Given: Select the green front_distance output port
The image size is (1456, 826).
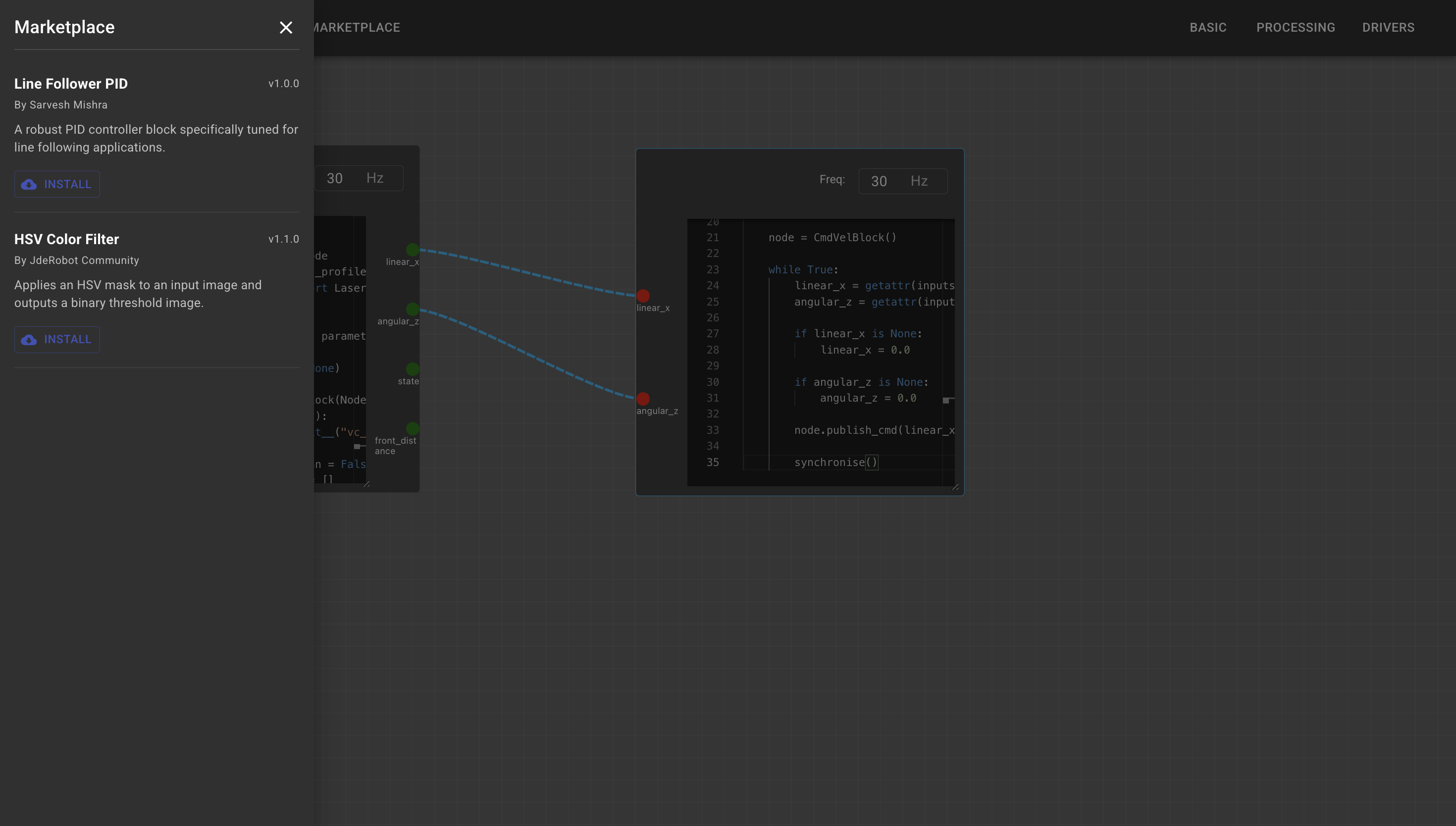Looking at the screenshot, I should click(x=413, y=428).
